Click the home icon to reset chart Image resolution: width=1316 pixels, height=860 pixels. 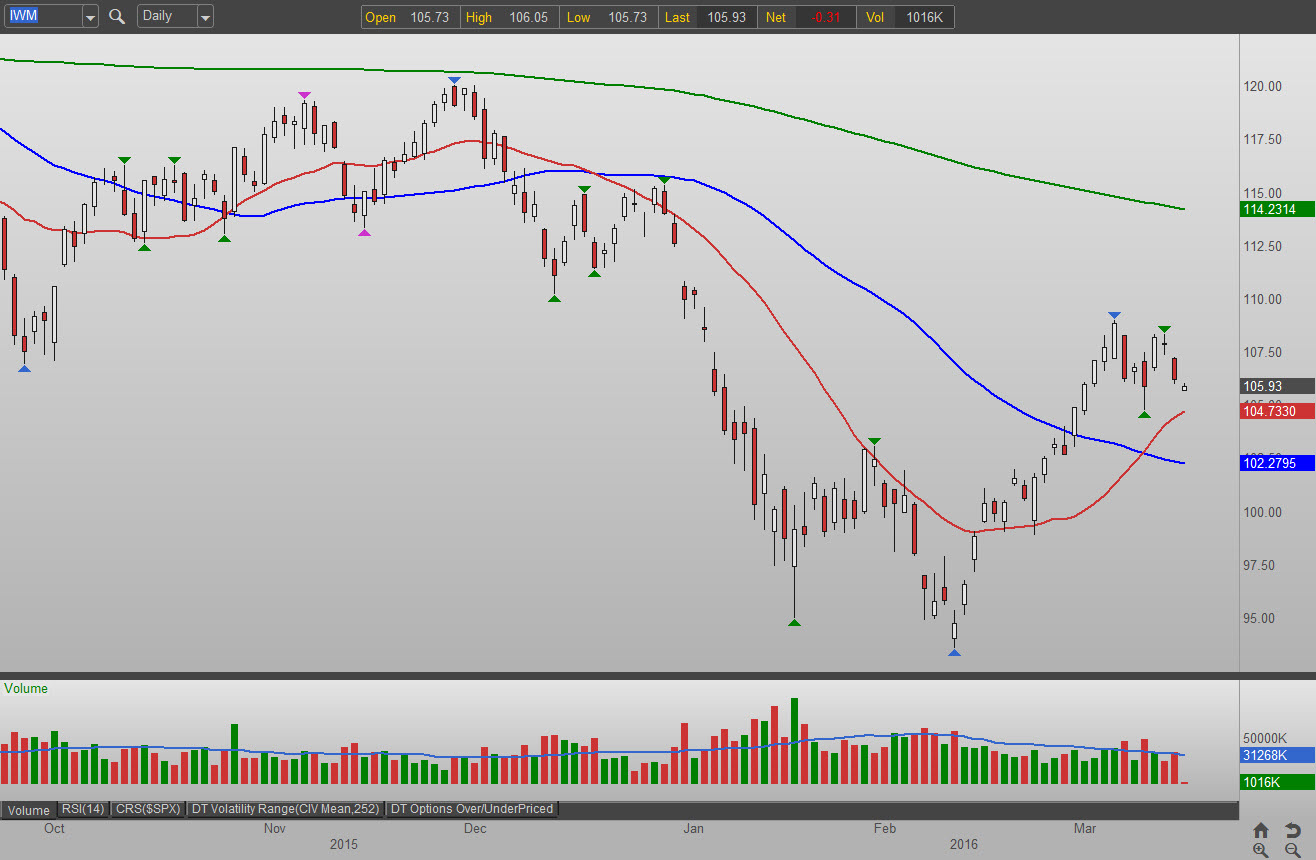[x=1261, y=830]
